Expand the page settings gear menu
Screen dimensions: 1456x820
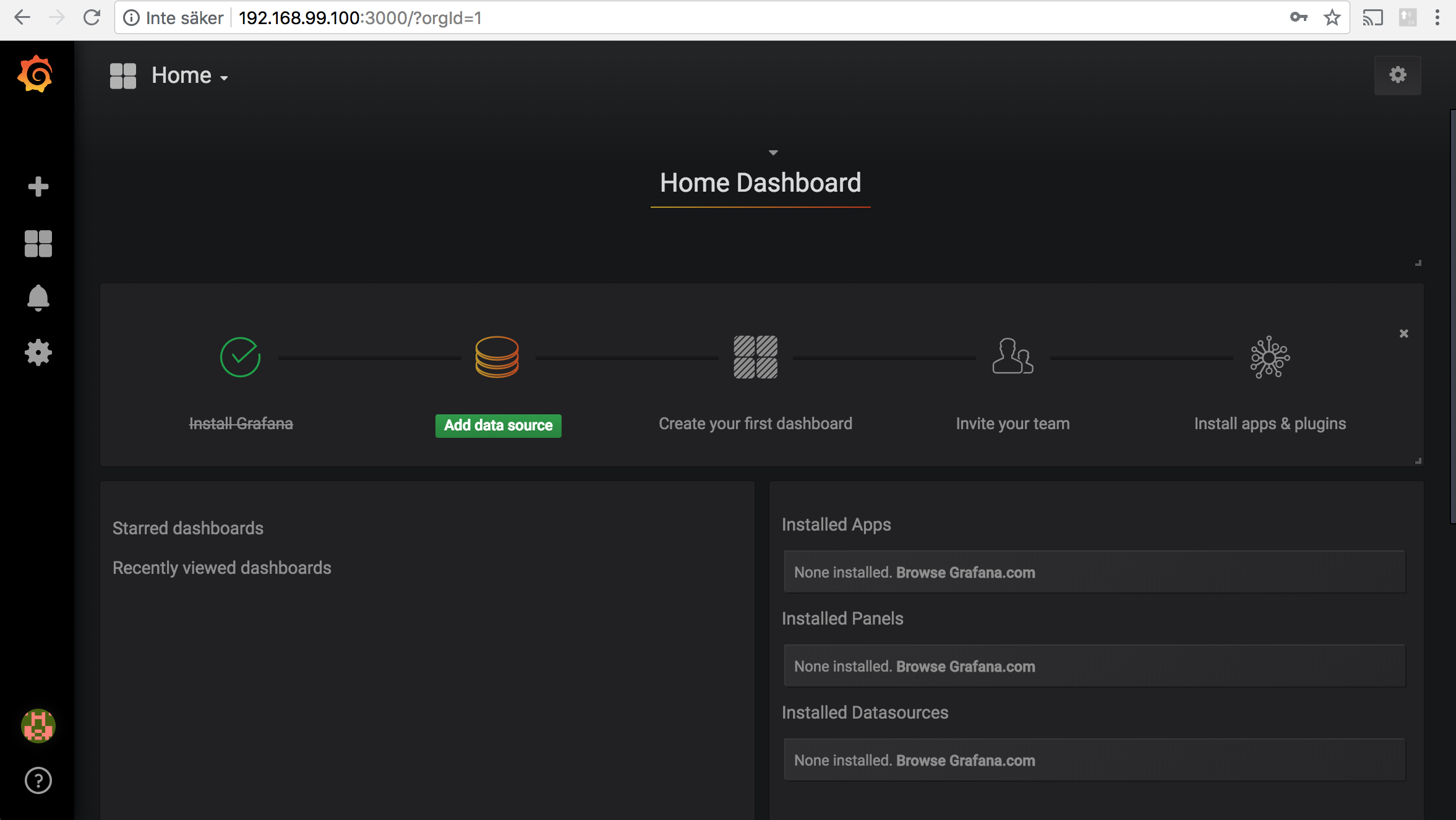[x=1397, y=75]
